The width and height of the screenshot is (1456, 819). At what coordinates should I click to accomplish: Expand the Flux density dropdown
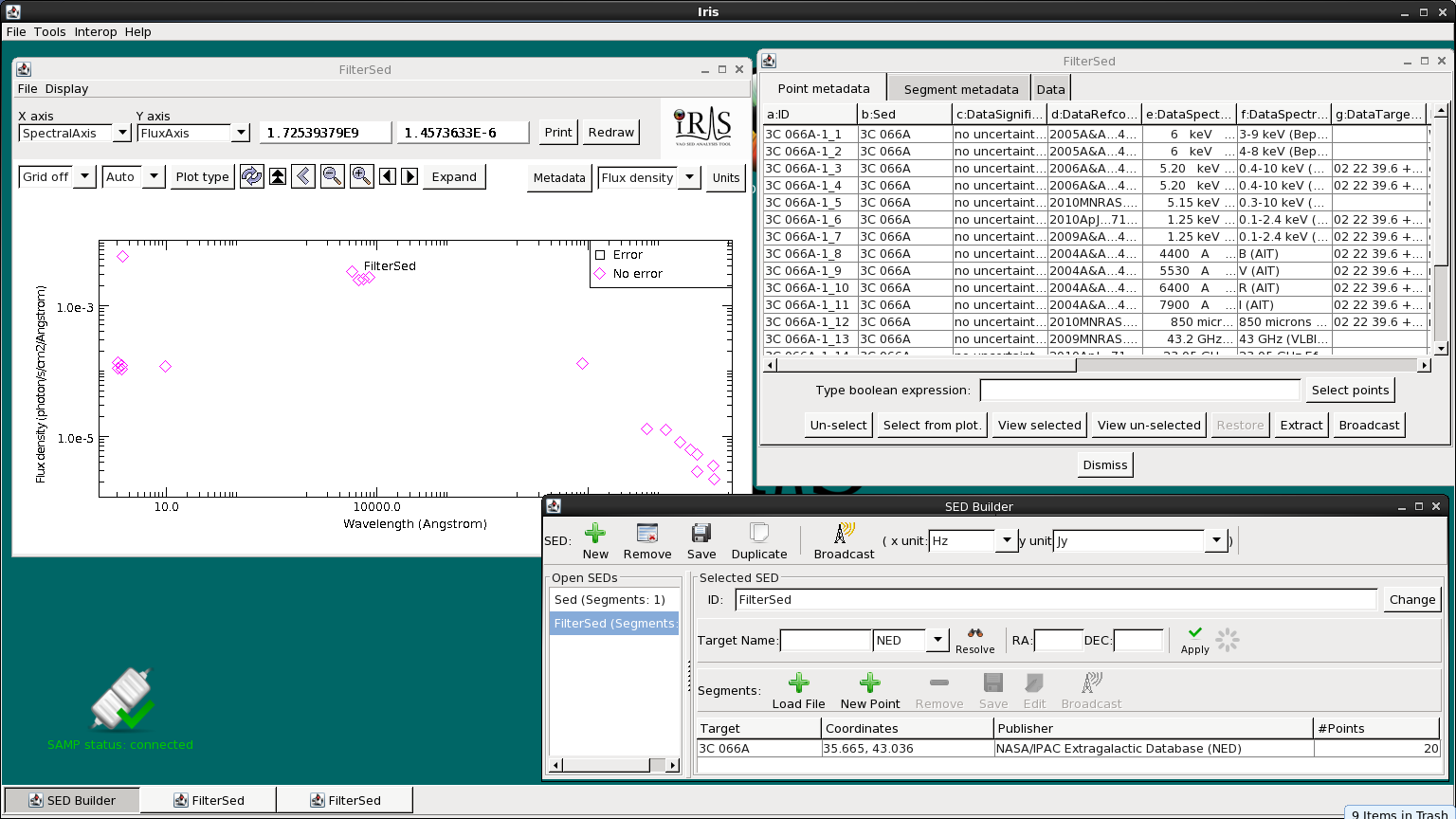[x=689, y=178]
